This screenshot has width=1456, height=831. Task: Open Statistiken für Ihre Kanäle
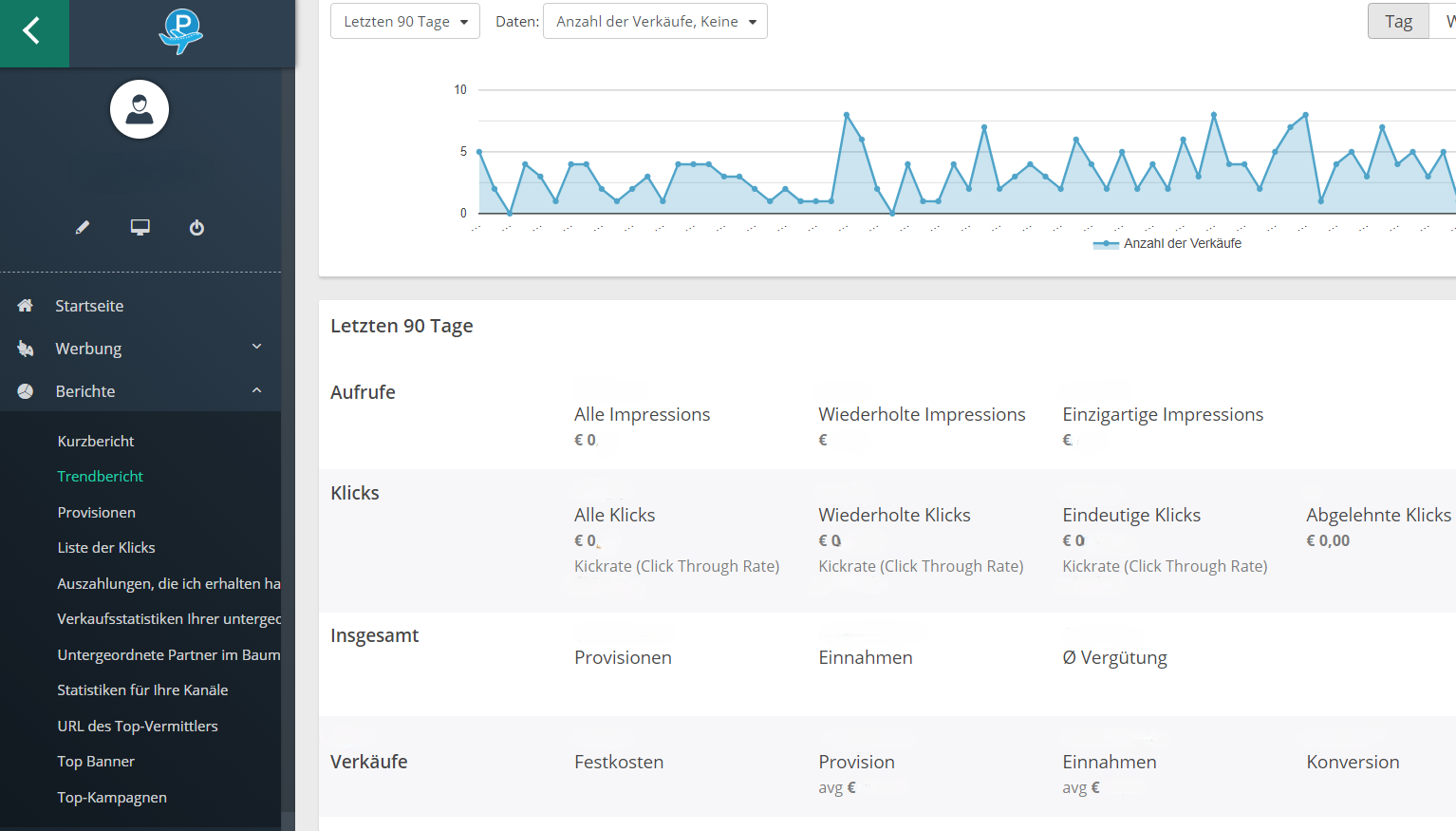pyautogui.click(x=142, y=689)
